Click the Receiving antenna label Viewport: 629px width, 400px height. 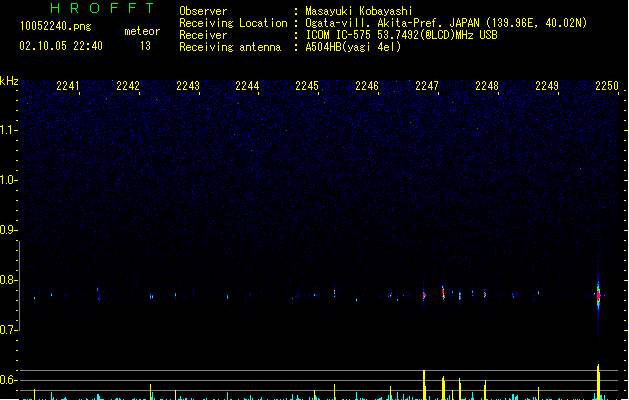[230, 47]
